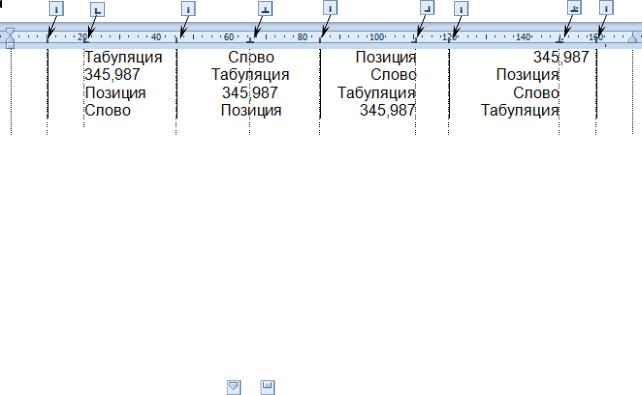
Task: Click Табуляция in the left-aligned first column
Action: click(123, 57)
